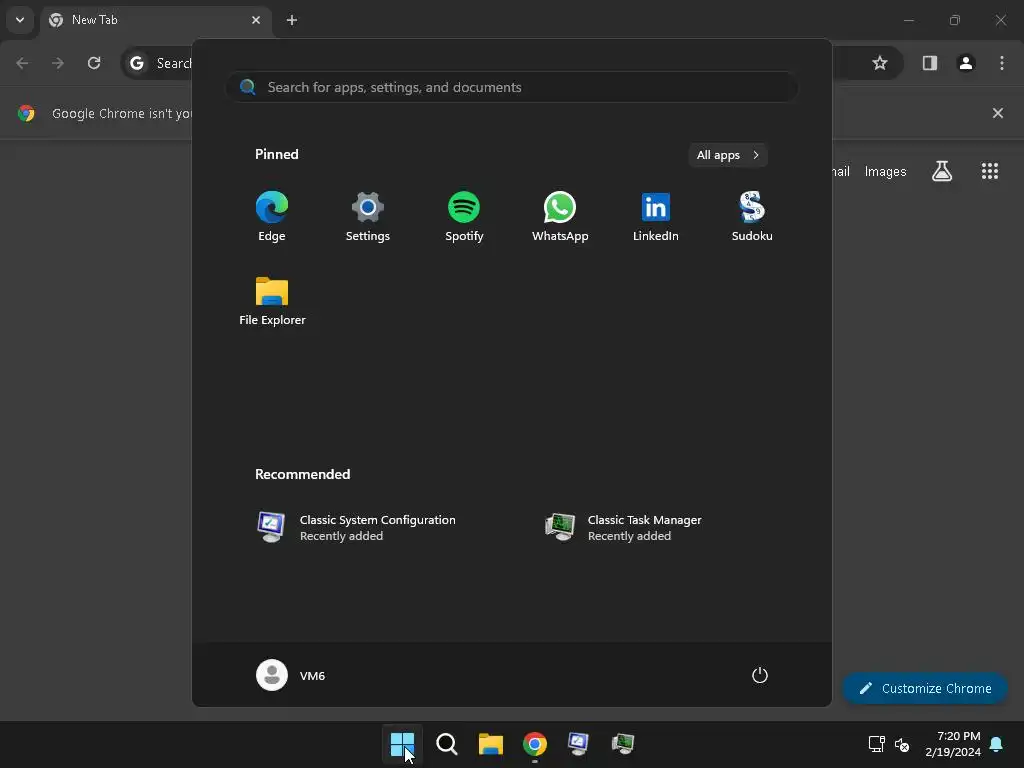This screenshot has height=768, width=1024.
Task: Bookmark this tab with the star
Action: (880, 63)
